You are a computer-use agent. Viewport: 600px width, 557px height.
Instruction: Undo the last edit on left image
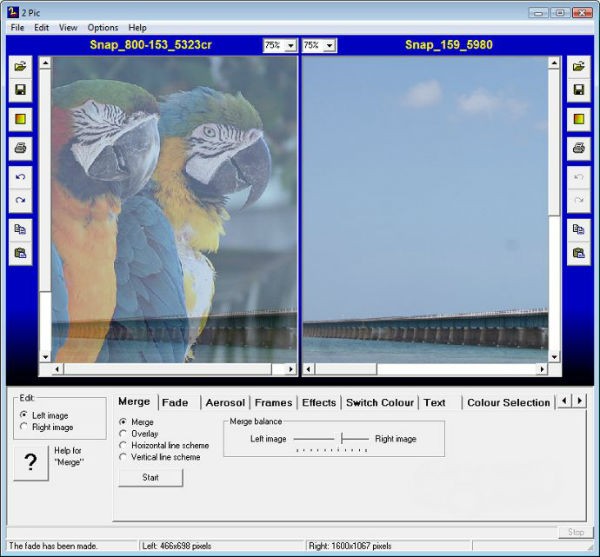coord(21,177)
